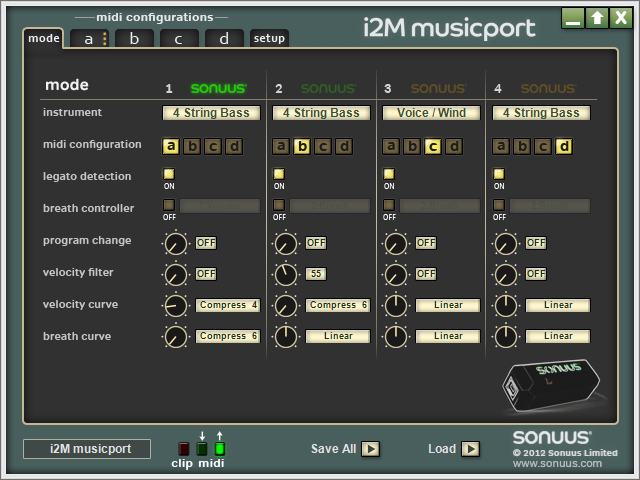Open device 1 breath curve Compress 6 box
The width and height of the screenshot is (640, 480).
tap(228, 336)
